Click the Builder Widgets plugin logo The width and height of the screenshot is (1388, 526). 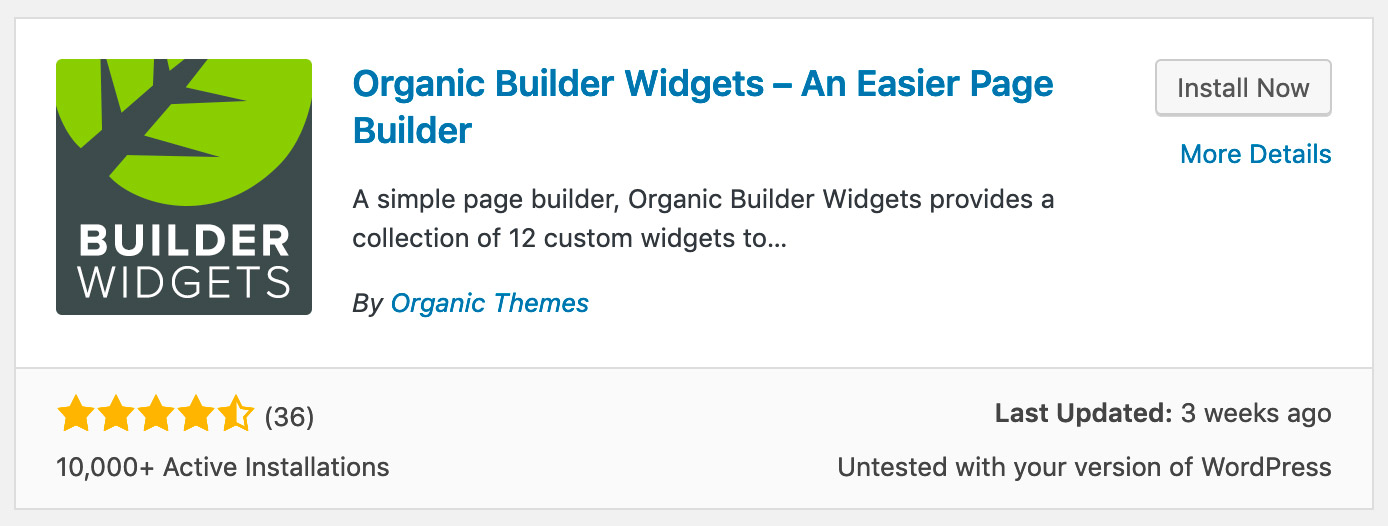click(x=184, y=187)
